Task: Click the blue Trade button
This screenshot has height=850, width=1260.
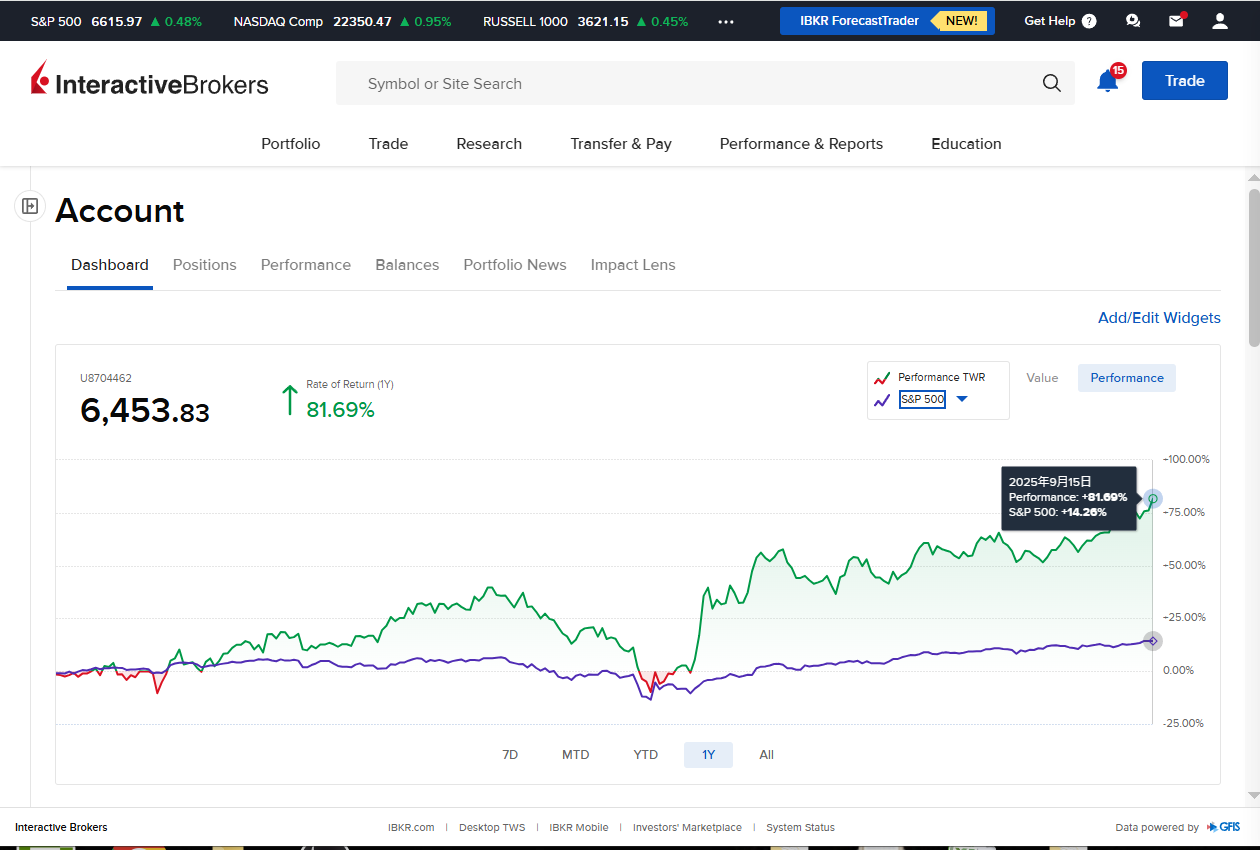Action: [x=1184, y=81]
